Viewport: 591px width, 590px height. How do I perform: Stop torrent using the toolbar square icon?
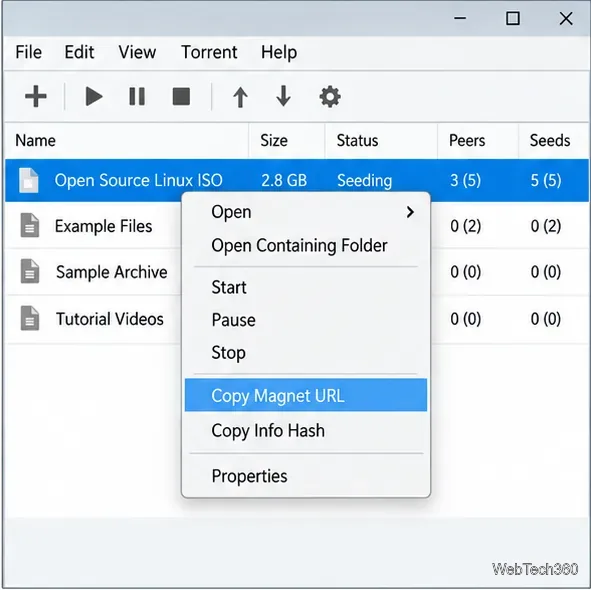coord(181,96)
